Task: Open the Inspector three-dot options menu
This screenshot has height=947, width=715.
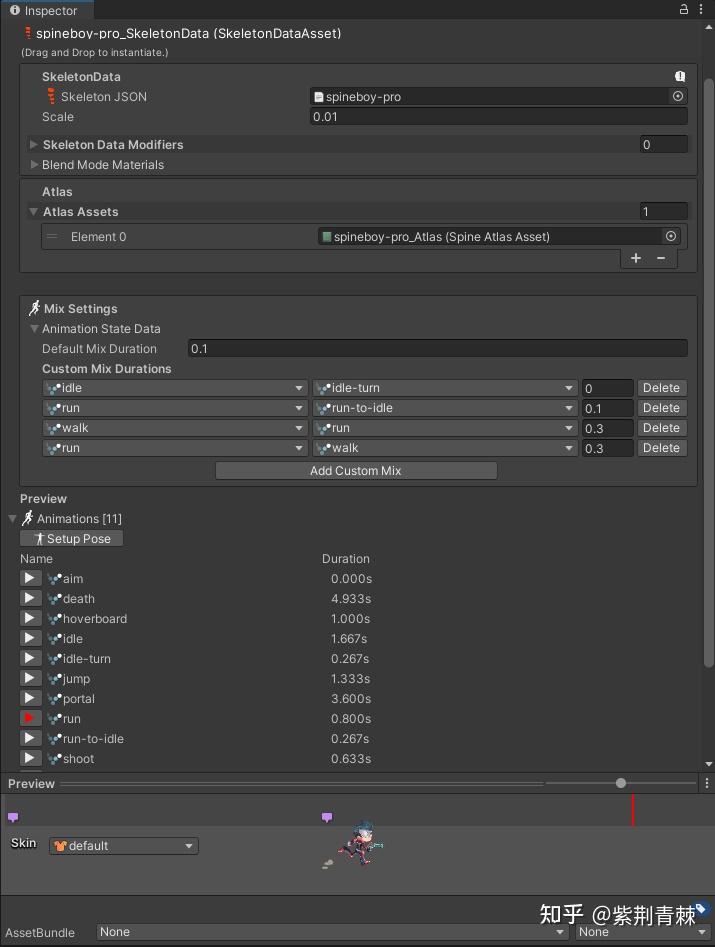Action: [703, 10]
